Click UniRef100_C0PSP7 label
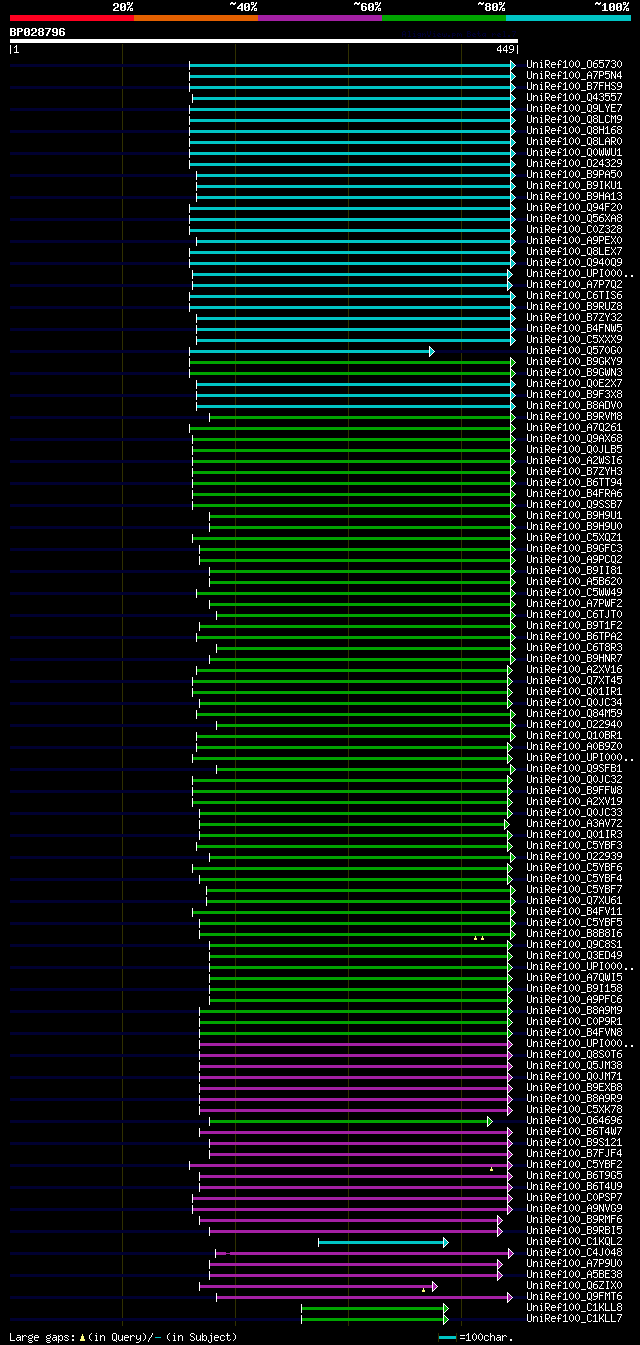This screenshot has width=640, height=1345. 575,1197
